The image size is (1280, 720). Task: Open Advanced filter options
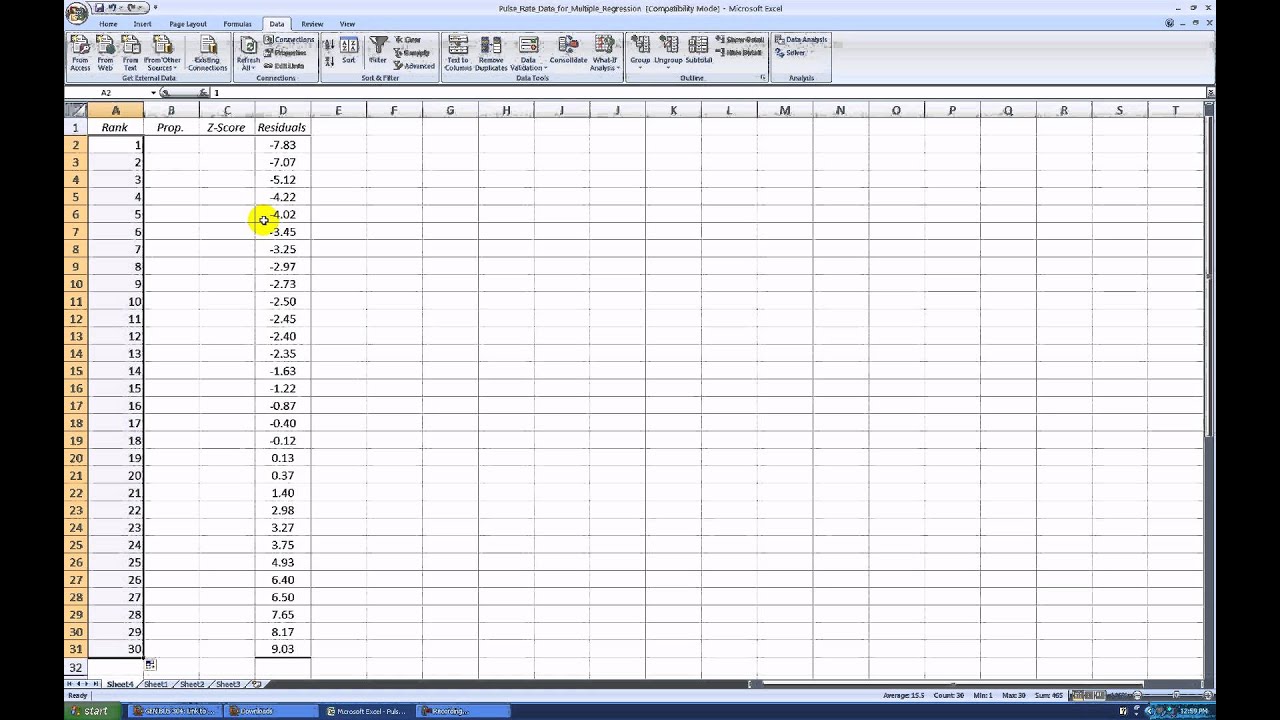414,66
